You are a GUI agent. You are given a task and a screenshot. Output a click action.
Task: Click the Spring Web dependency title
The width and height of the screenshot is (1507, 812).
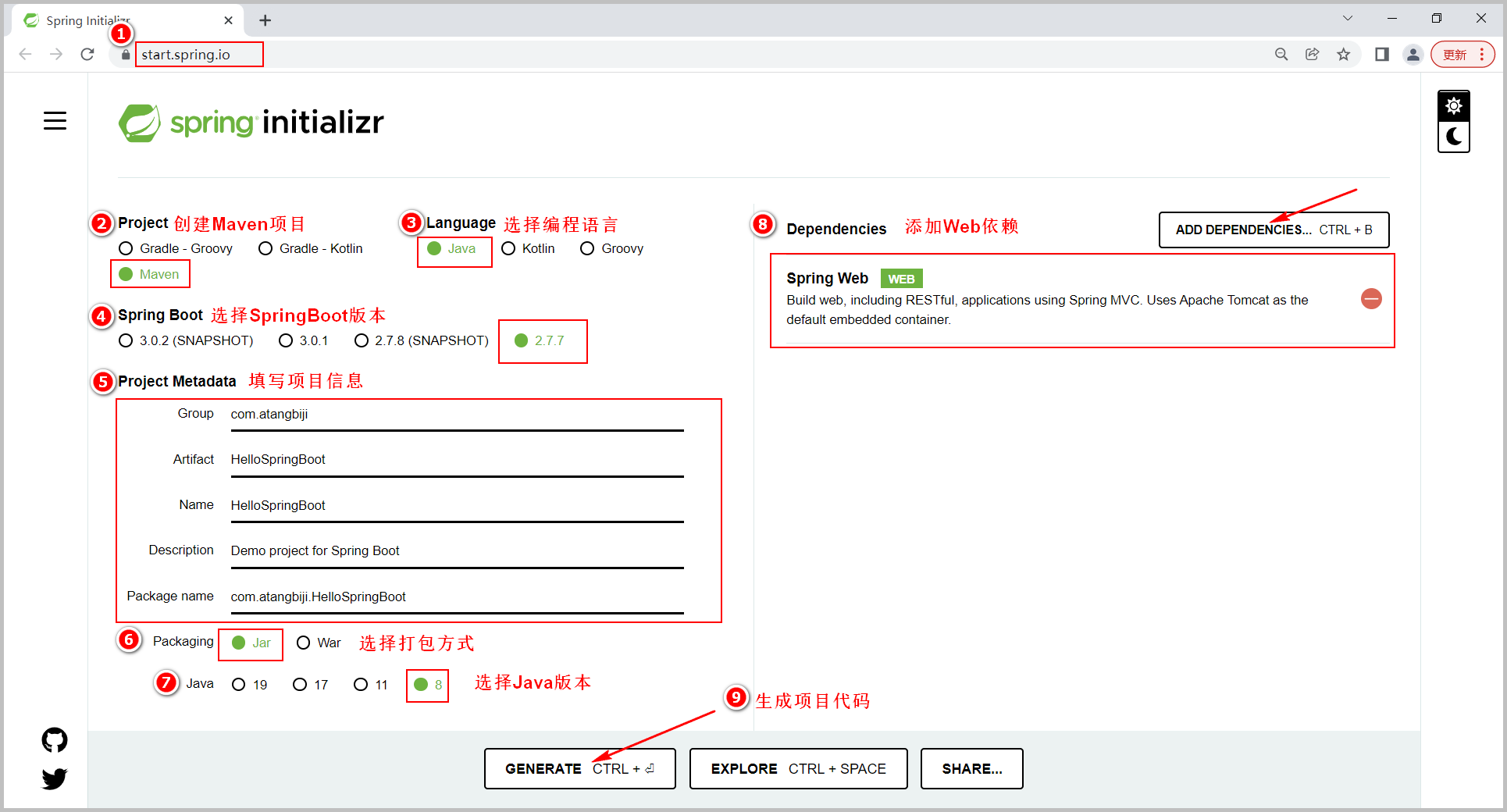pyautogui.click(x=828, y=279)
